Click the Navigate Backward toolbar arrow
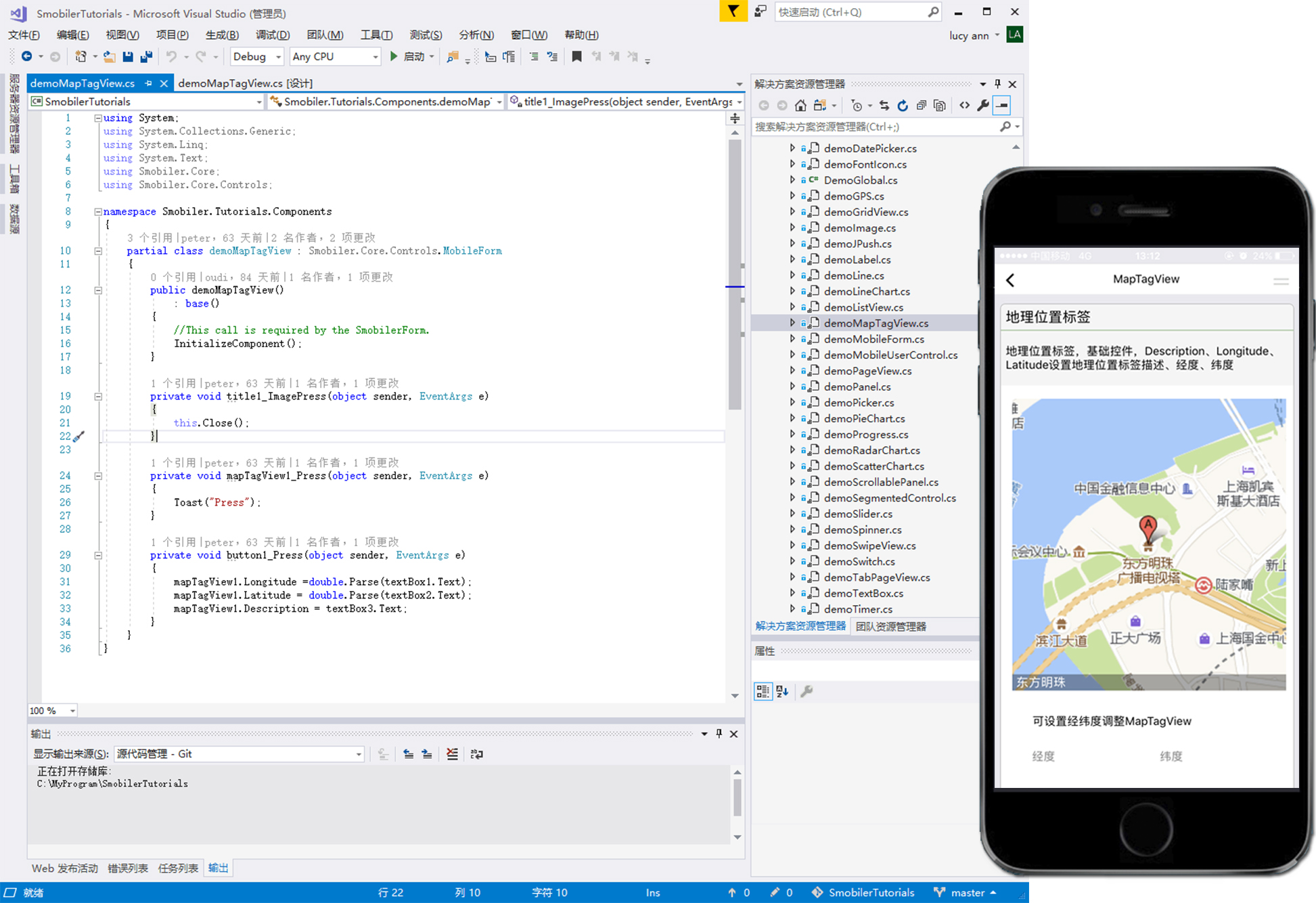Screen dimensions: 1316x903 tap(26, 57)
